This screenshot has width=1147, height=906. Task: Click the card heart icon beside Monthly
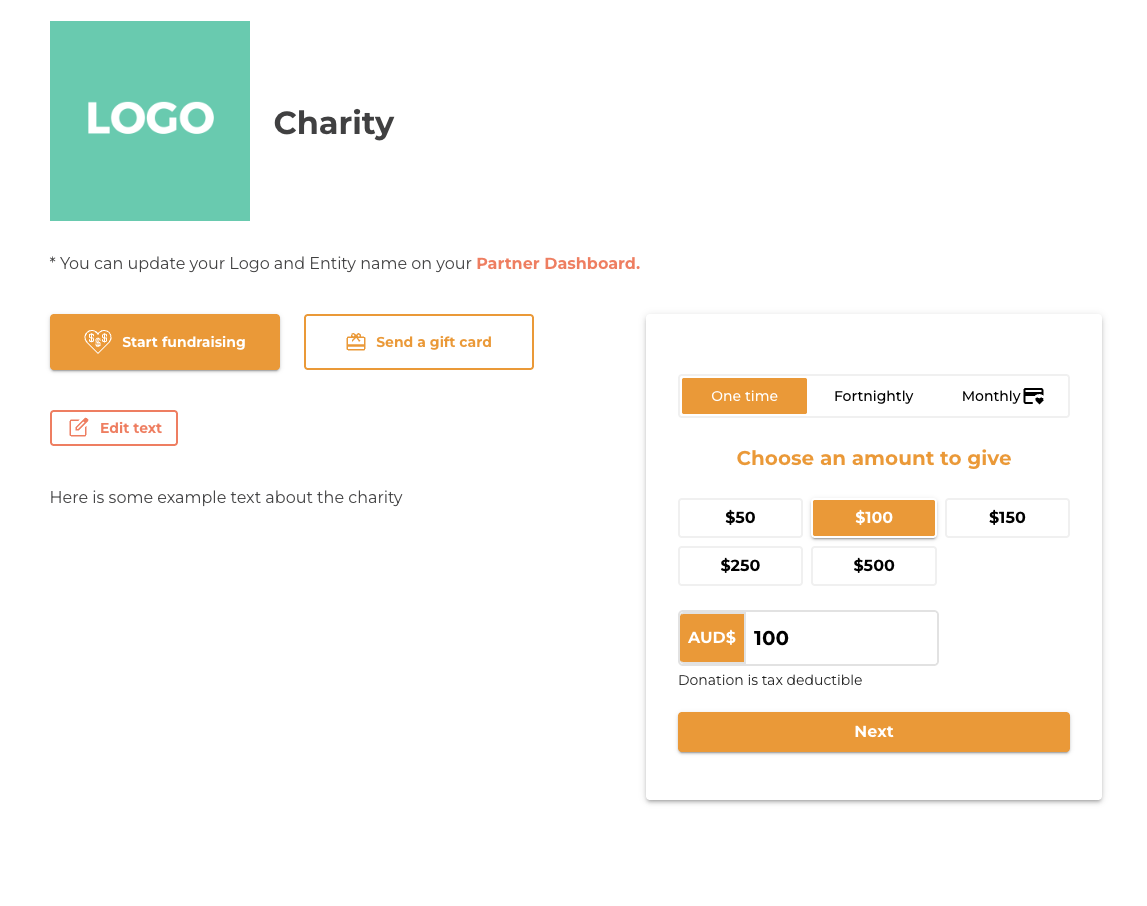click(1033, 396)
